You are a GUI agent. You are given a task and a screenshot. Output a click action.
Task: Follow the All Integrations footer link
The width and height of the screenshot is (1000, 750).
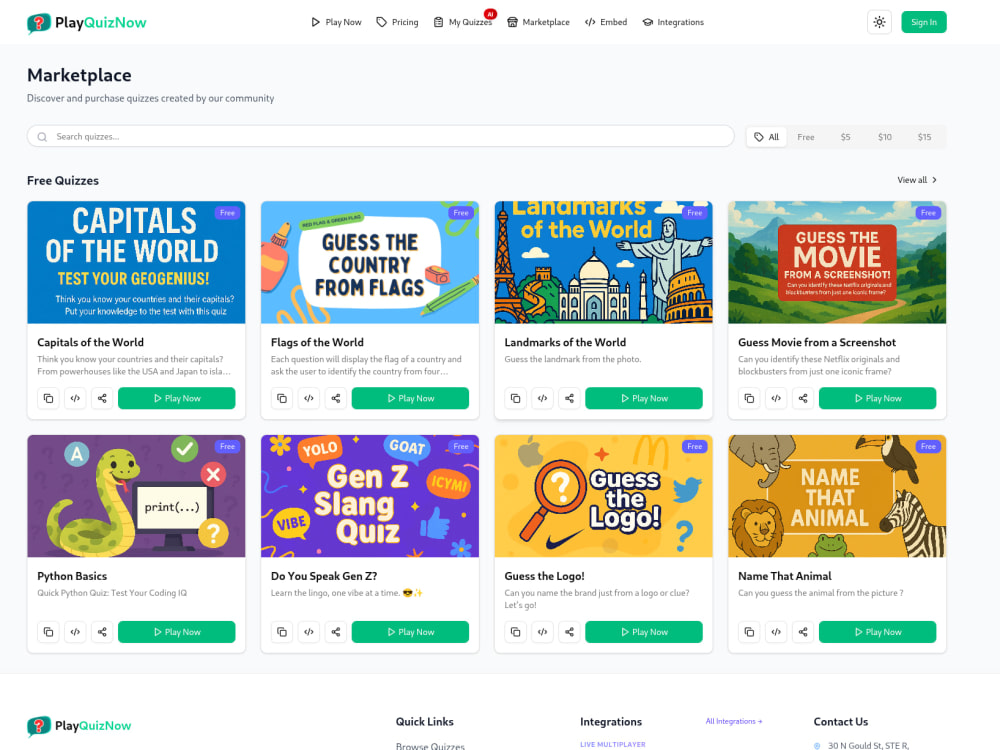pyautogui.click(x=733, y=721)
